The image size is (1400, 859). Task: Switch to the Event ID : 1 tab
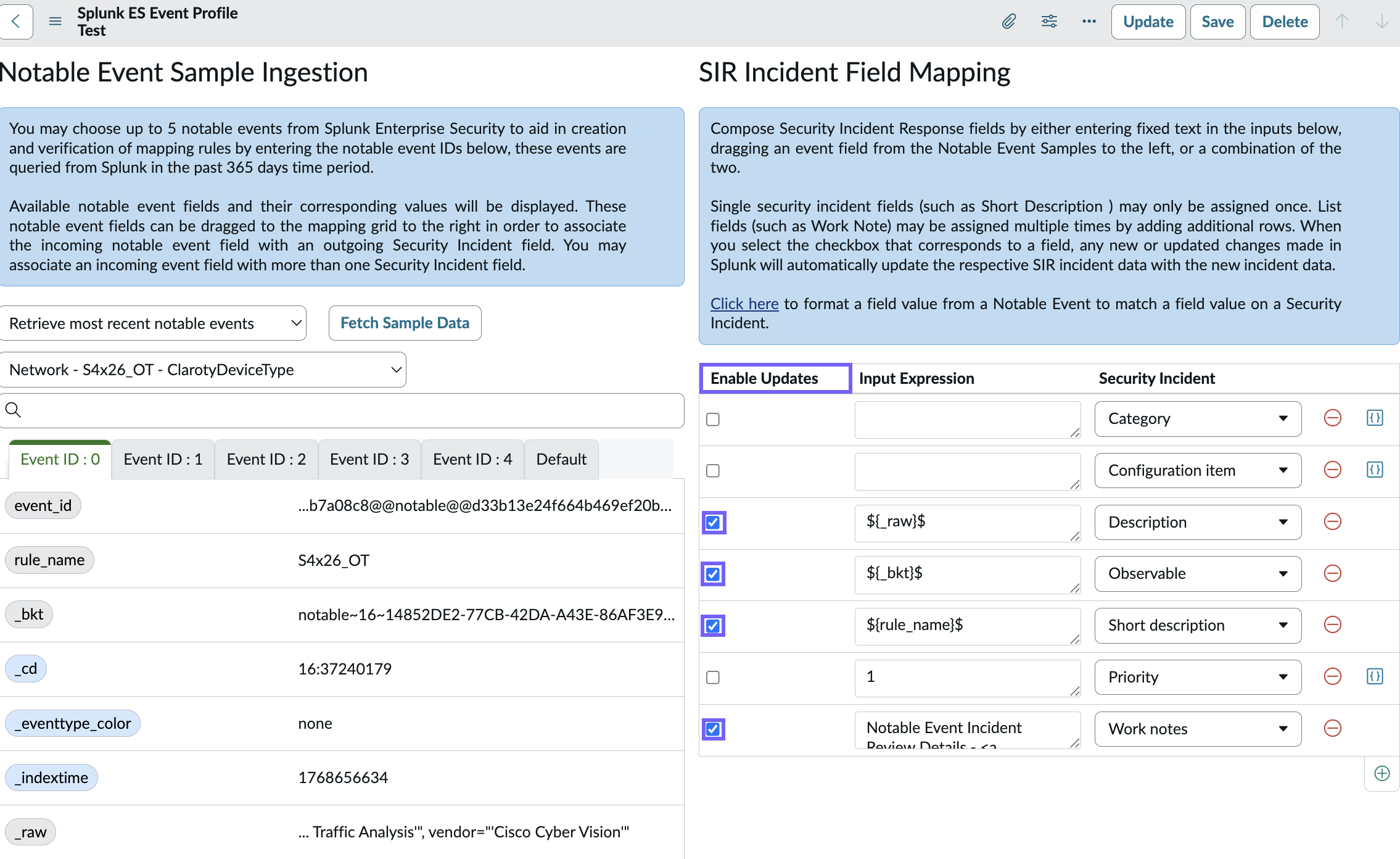163,460
